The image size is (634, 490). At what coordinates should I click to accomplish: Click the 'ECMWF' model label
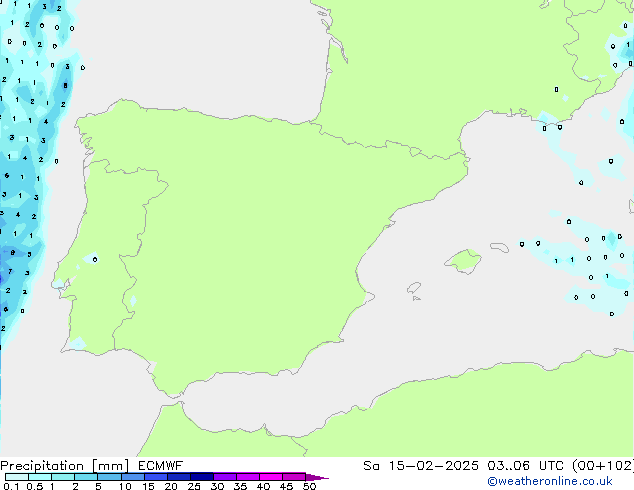(x=161, y=466)
